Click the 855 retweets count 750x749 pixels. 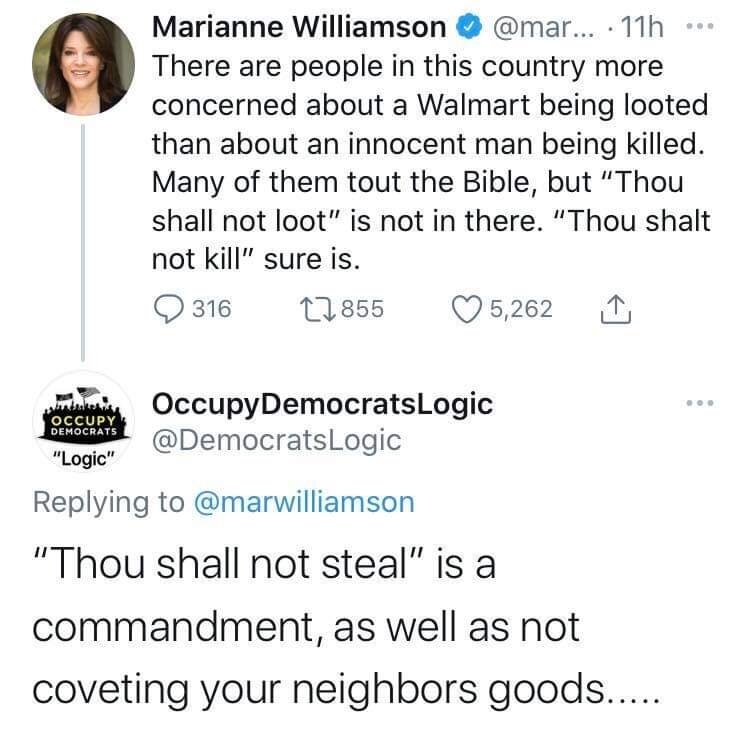click(364, 308)
